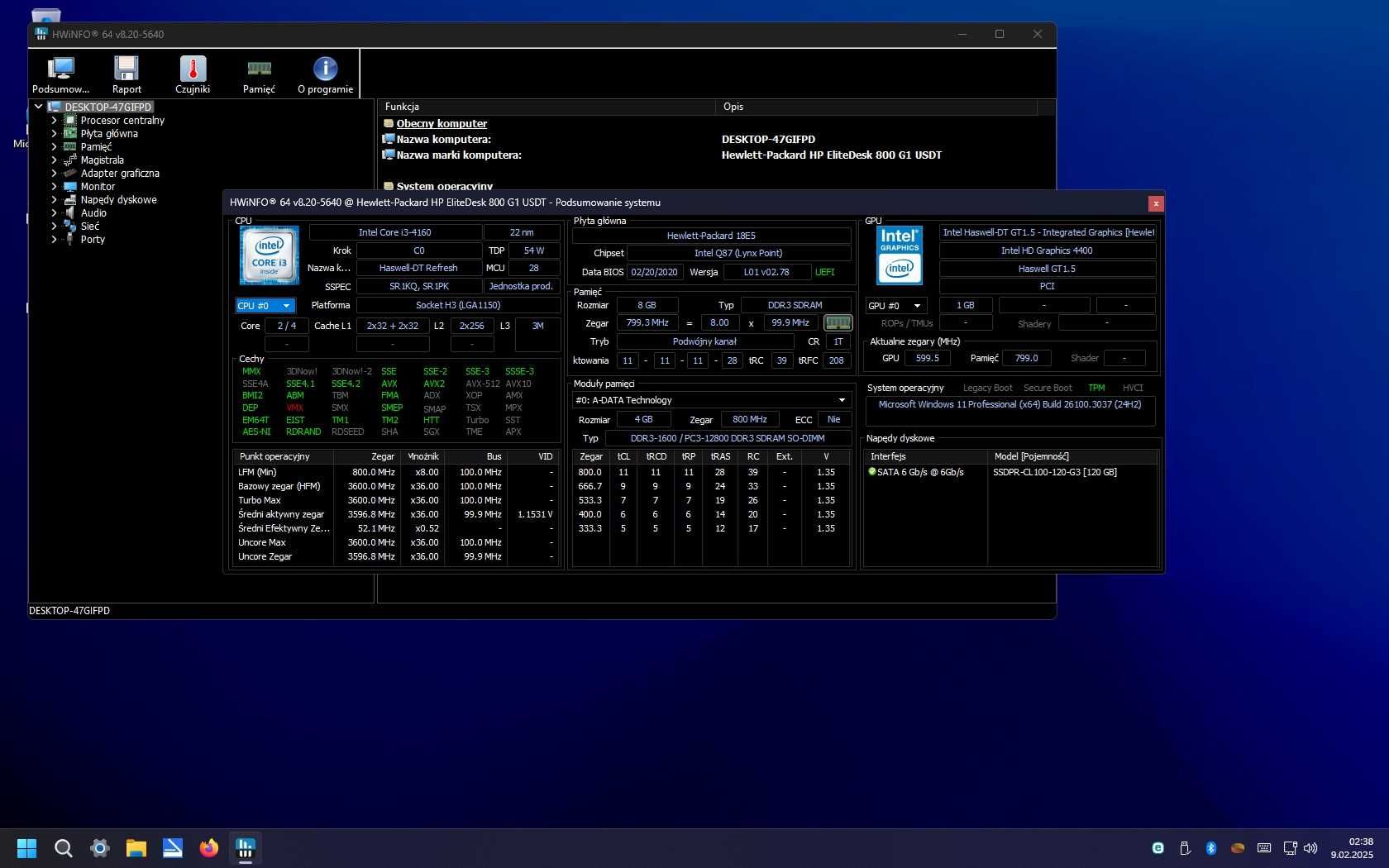The height and width of the screenshot is (868, 1389).
Task: Click the Punkt operacyjny column header
Action: (x=284, y=456)
